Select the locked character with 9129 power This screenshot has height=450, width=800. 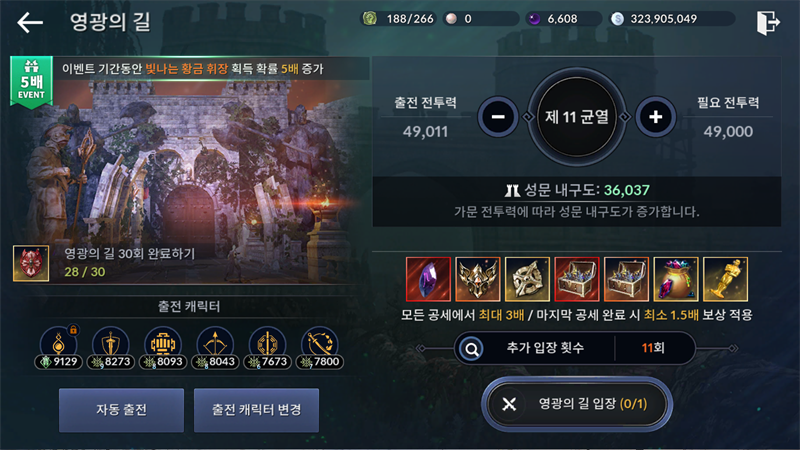click(59, 348)
